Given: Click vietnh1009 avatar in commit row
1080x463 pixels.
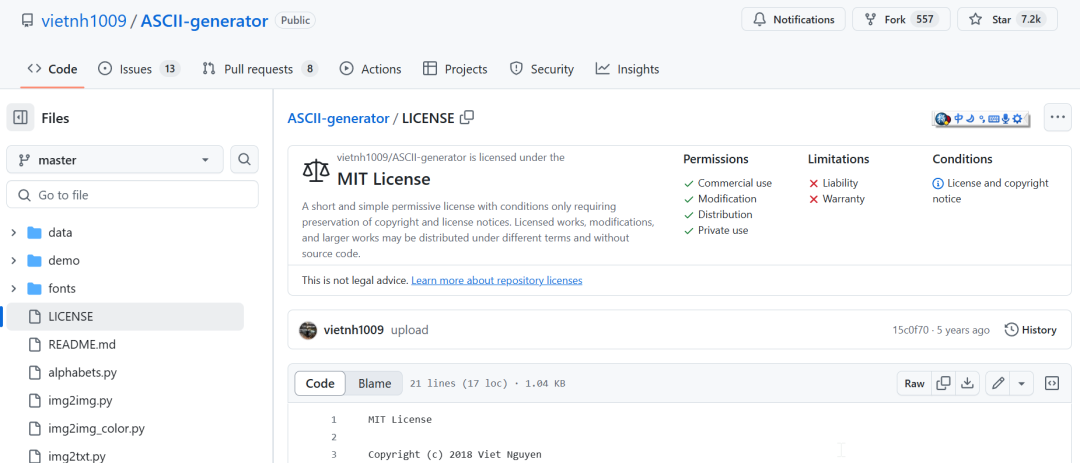Looking at the screenshot, I should coord(308,330).
